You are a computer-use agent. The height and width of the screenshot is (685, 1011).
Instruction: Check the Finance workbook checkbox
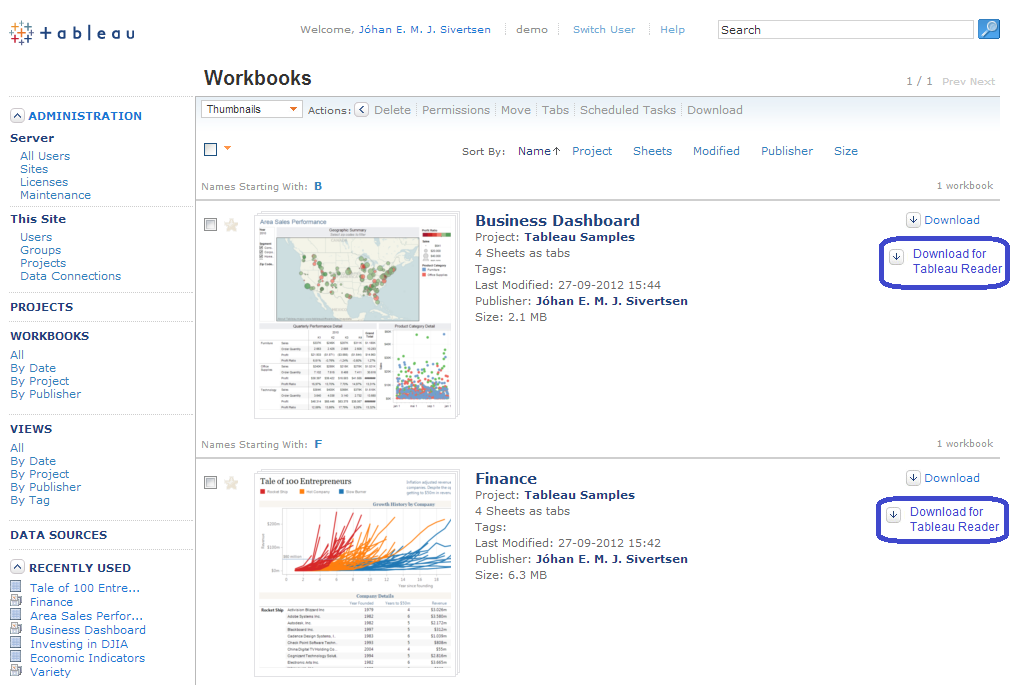pos(210,483)
